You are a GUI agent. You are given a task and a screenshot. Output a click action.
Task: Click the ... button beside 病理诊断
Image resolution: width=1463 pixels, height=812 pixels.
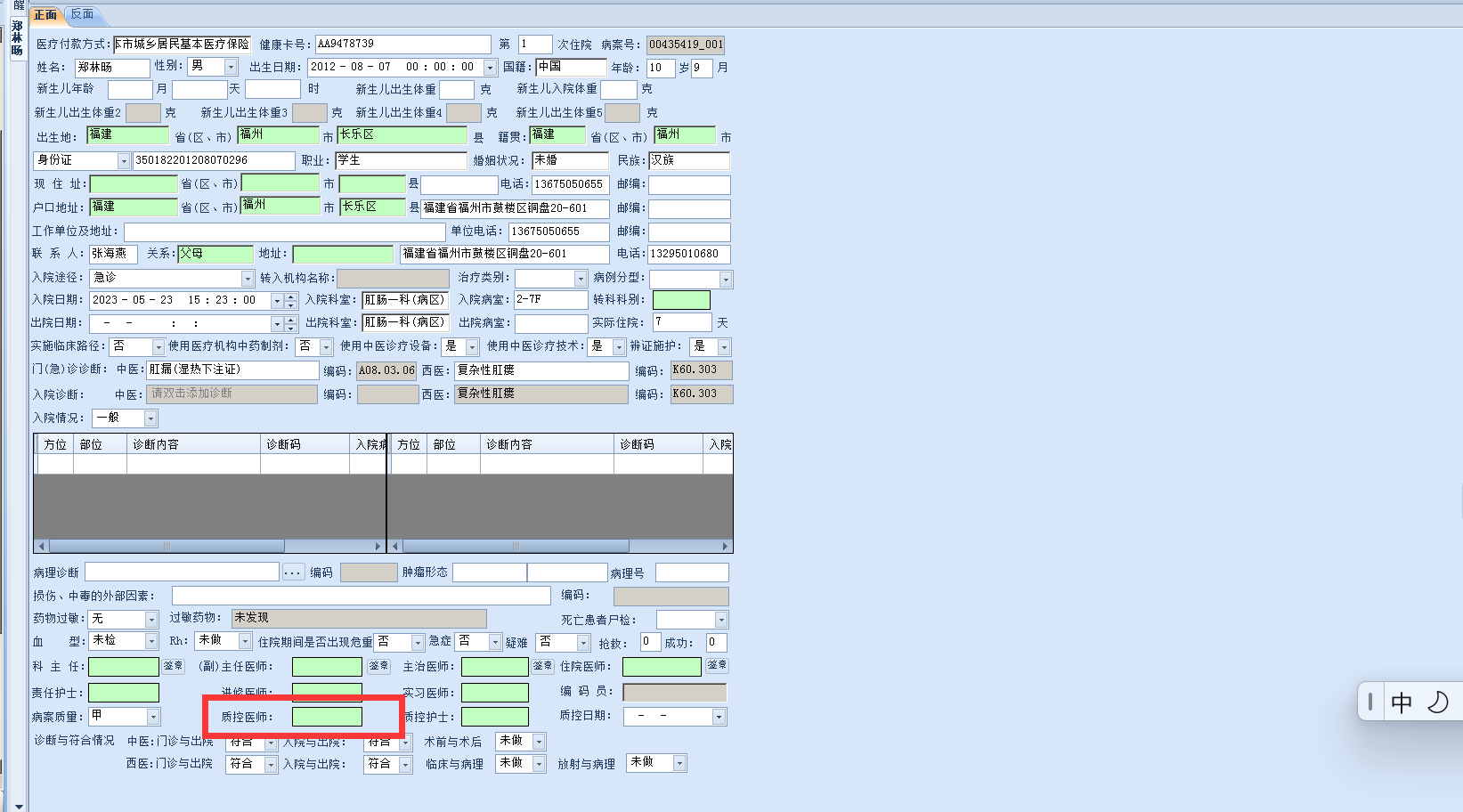point(293,572)
